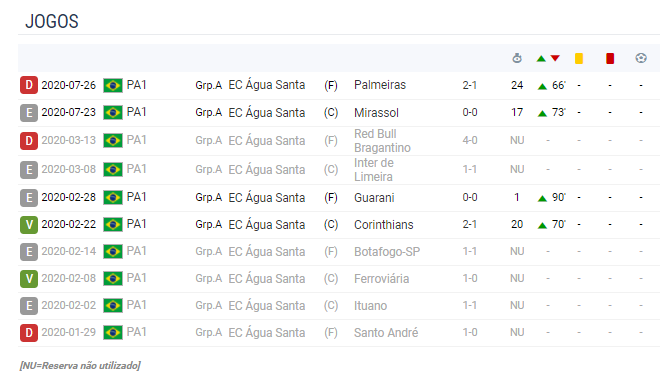Click EC Água Santa in the Mirassol row
Image resolution: width=660 pixels, height=377 pixels.
point(266,113)
